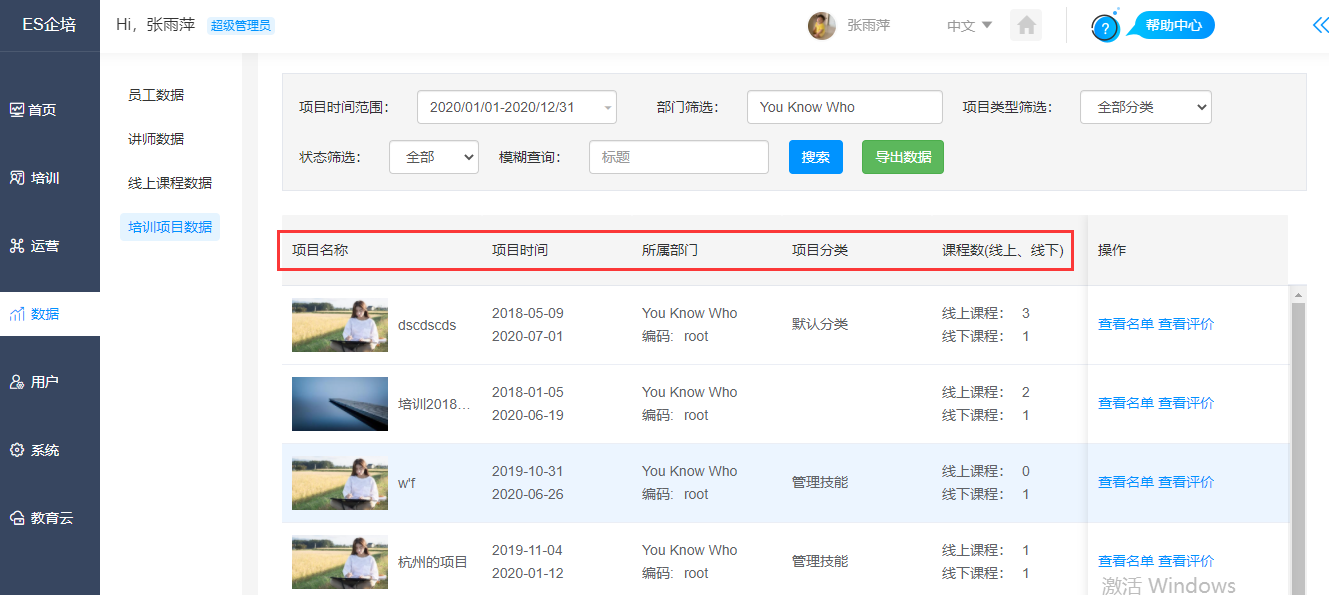Click the 所属部门 column header

click(670, 250)
